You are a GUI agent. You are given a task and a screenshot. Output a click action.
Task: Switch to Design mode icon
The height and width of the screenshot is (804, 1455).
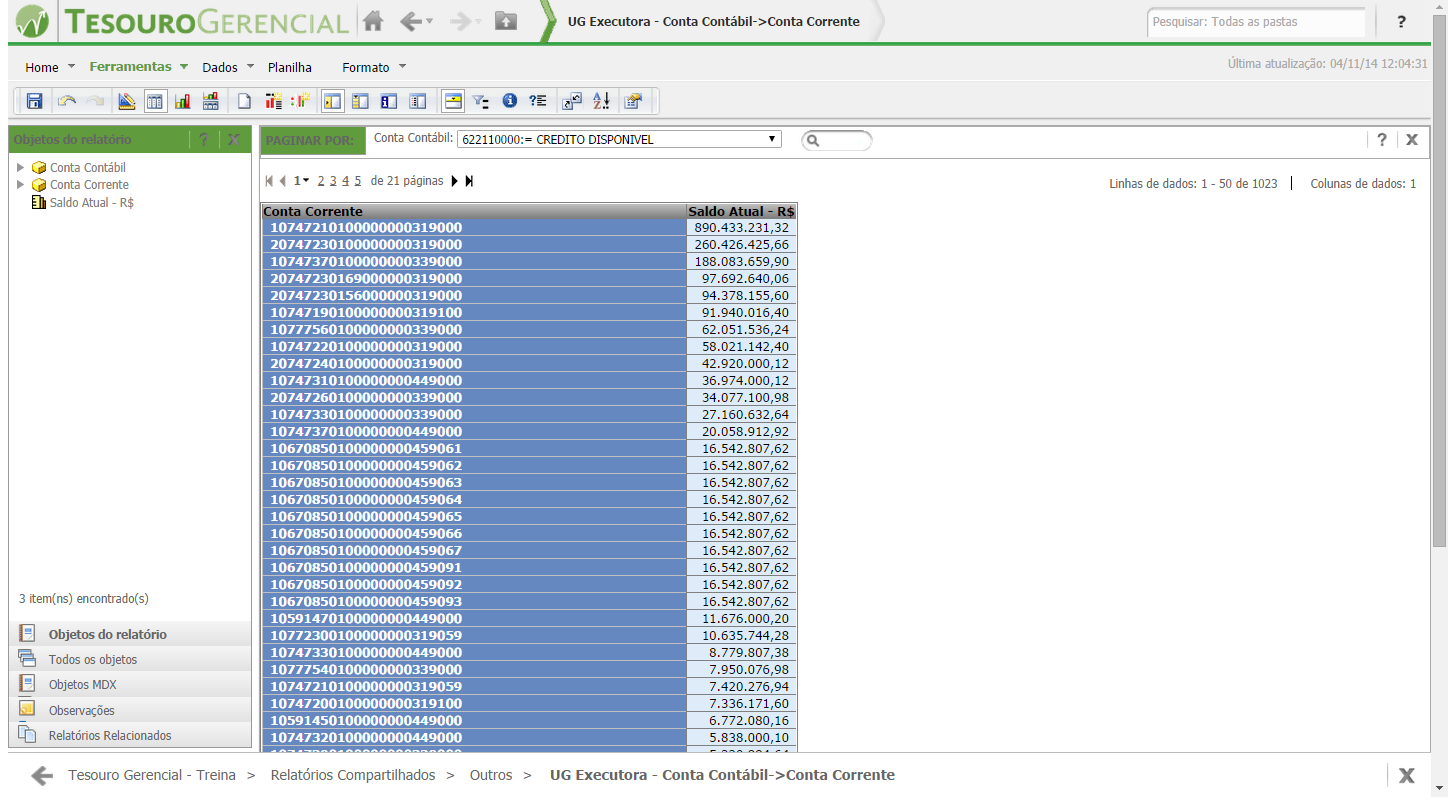[x=126, y=101]
